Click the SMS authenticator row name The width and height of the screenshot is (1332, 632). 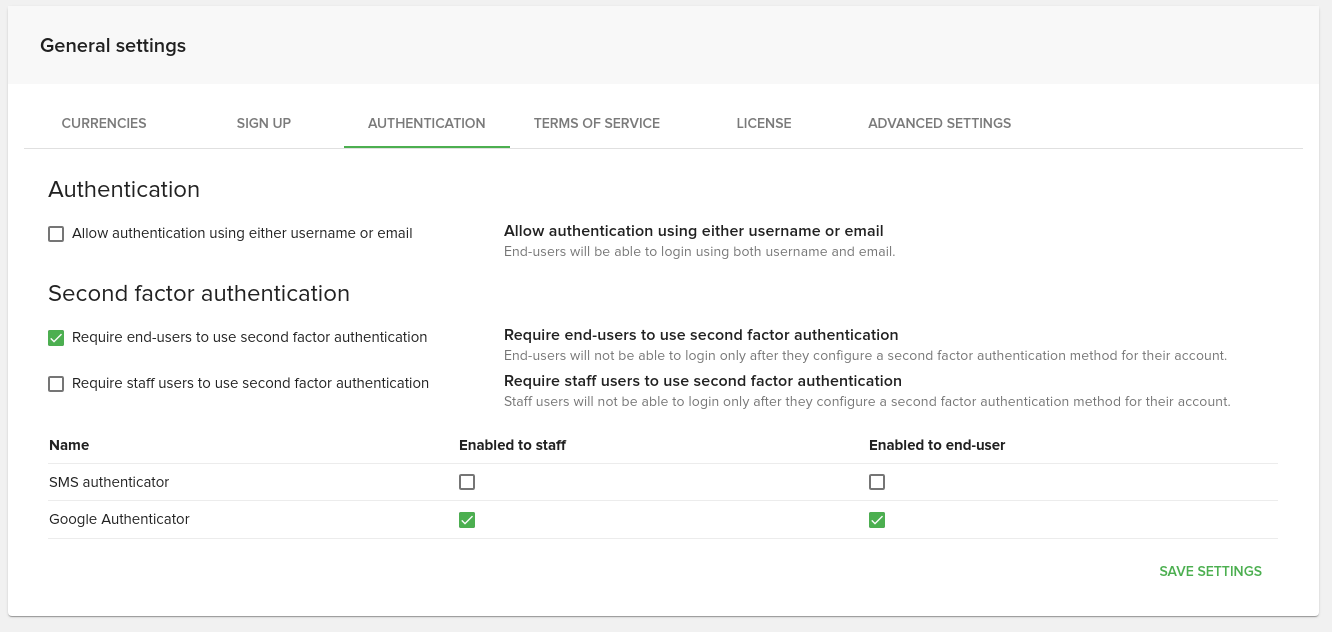pyautogui.click(x=109, y=482)
